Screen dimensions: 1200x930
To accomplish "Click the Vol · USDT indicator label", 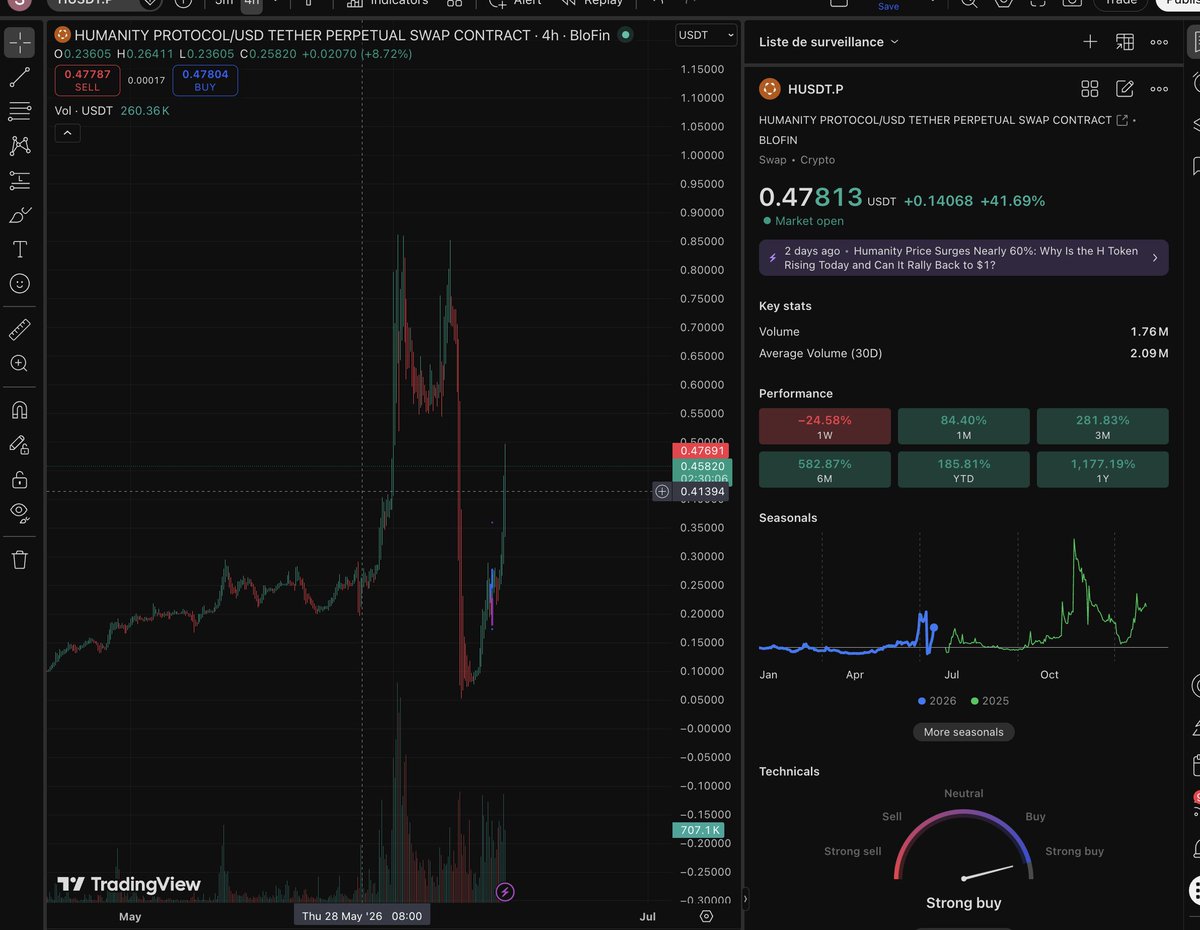I will [x=84, y=110].
